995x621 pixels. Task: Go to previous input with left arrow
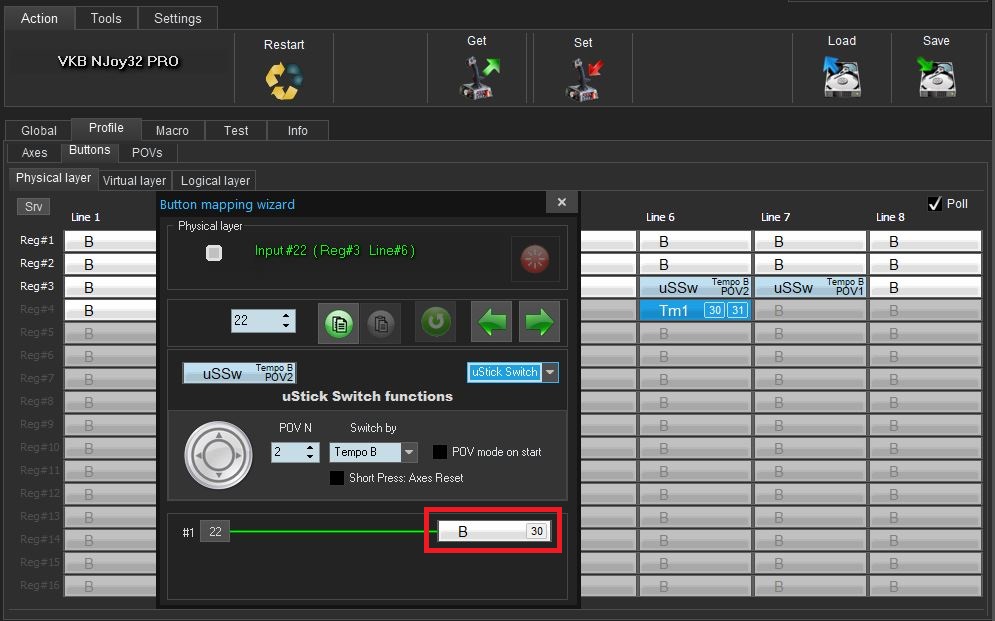491,323
